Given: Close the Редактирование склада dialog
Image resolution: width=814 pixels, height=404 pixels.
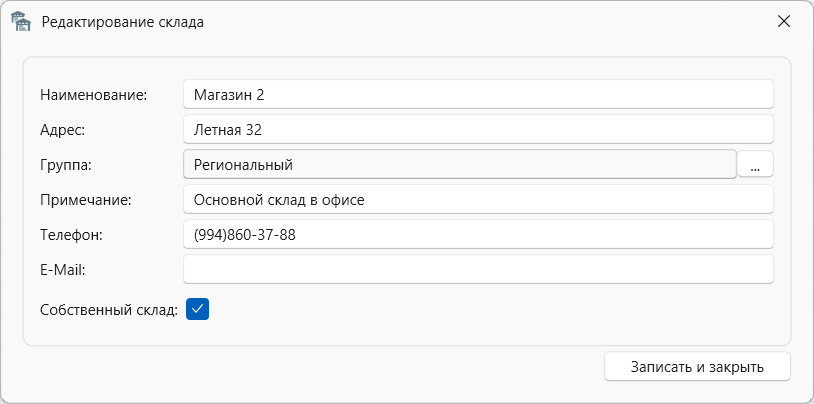Looking at the screenshot, I should click(x=784, y=21).
